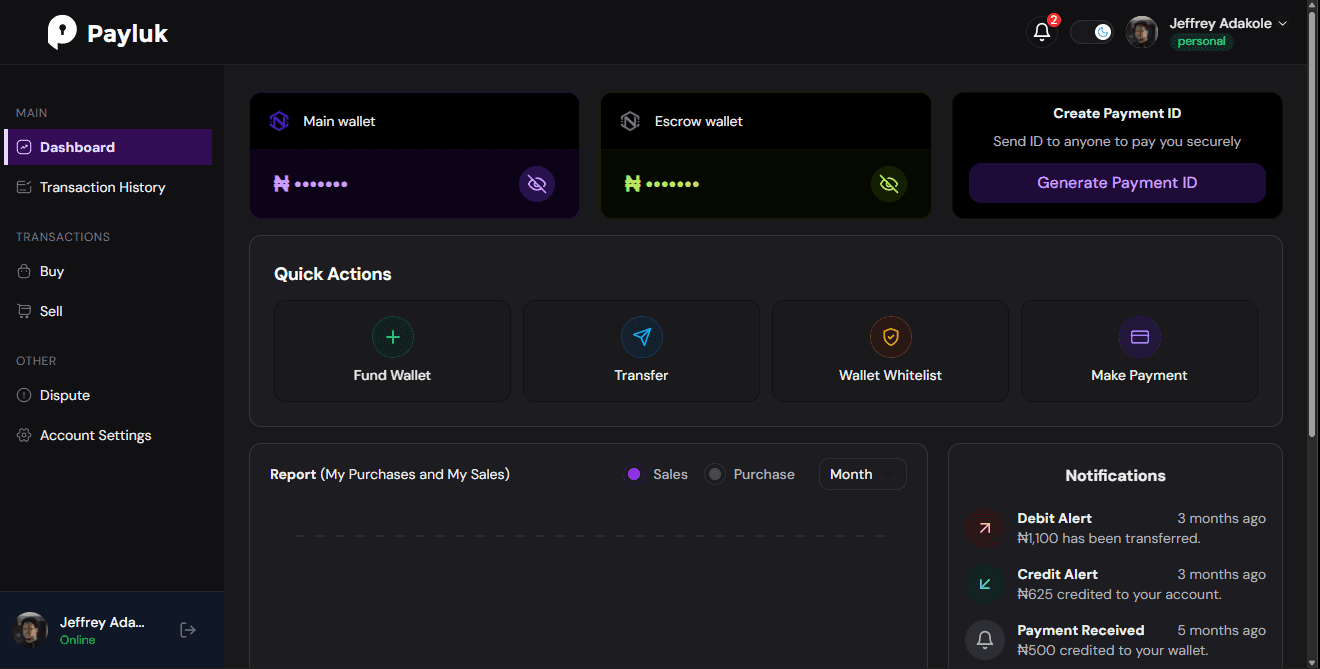Click the Payluk logo in the header
The width and height of the screenshot is (1320, 669).
(x=107, y=32)
